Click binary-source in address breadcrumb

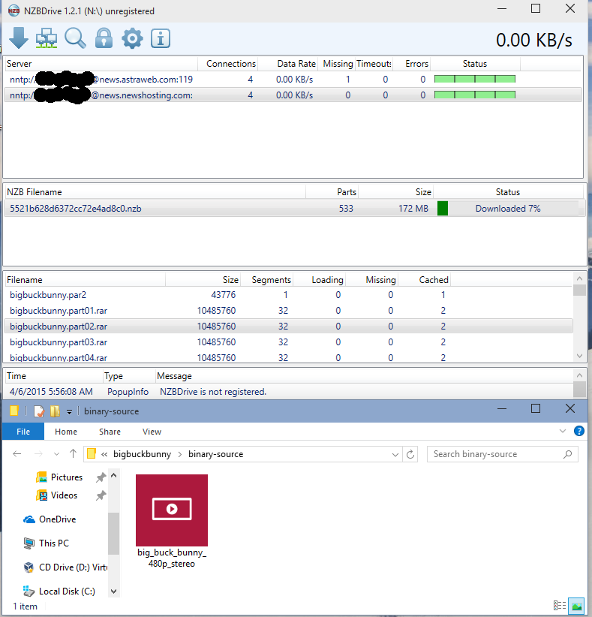click(x=216, y=454)
